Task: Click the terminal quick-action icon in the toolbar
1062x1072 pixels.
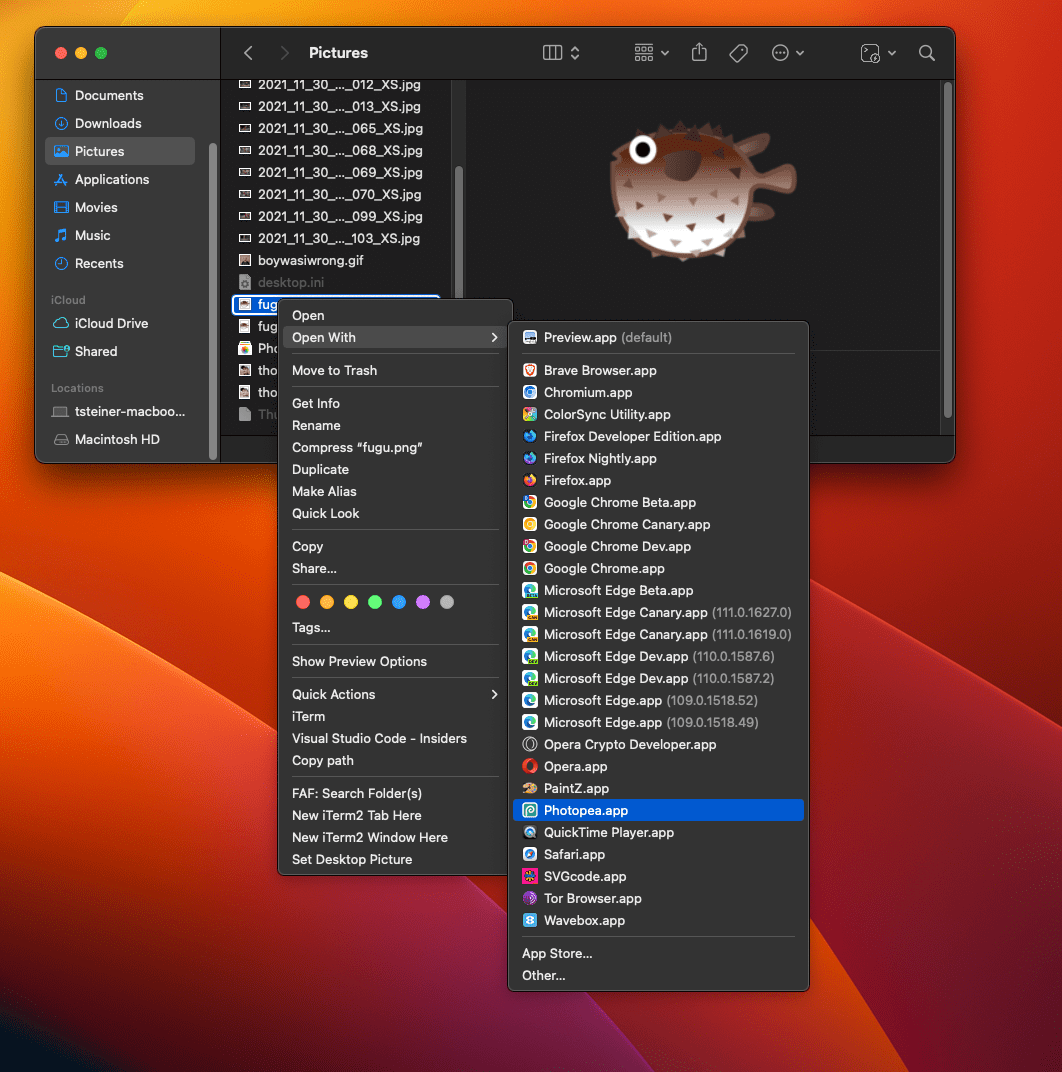Action: coord(869,53)
